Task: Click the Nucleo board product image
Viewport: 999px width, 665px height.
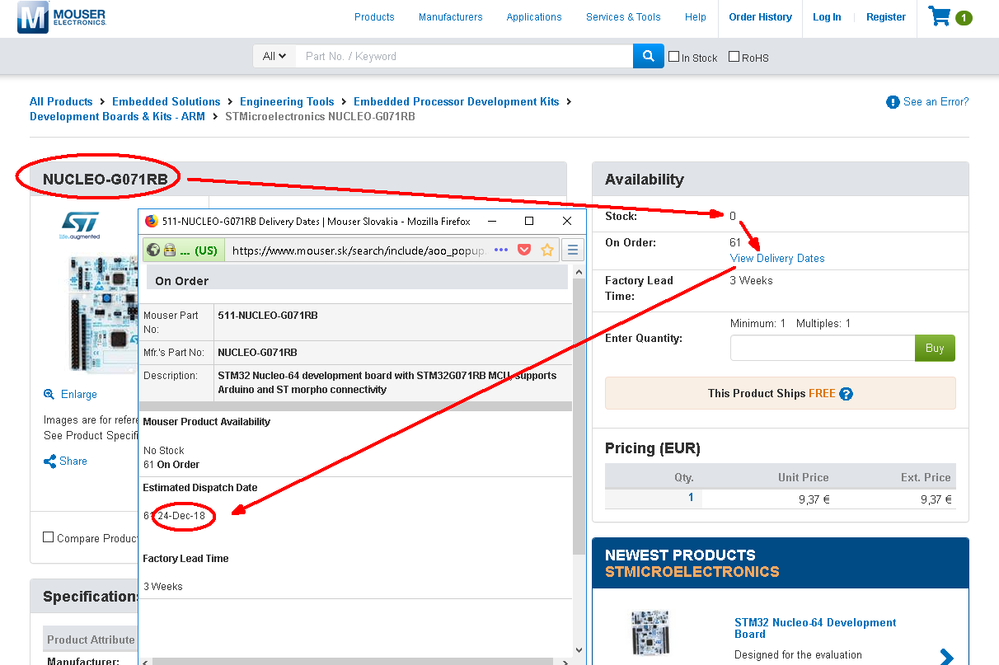Action: 103,313
